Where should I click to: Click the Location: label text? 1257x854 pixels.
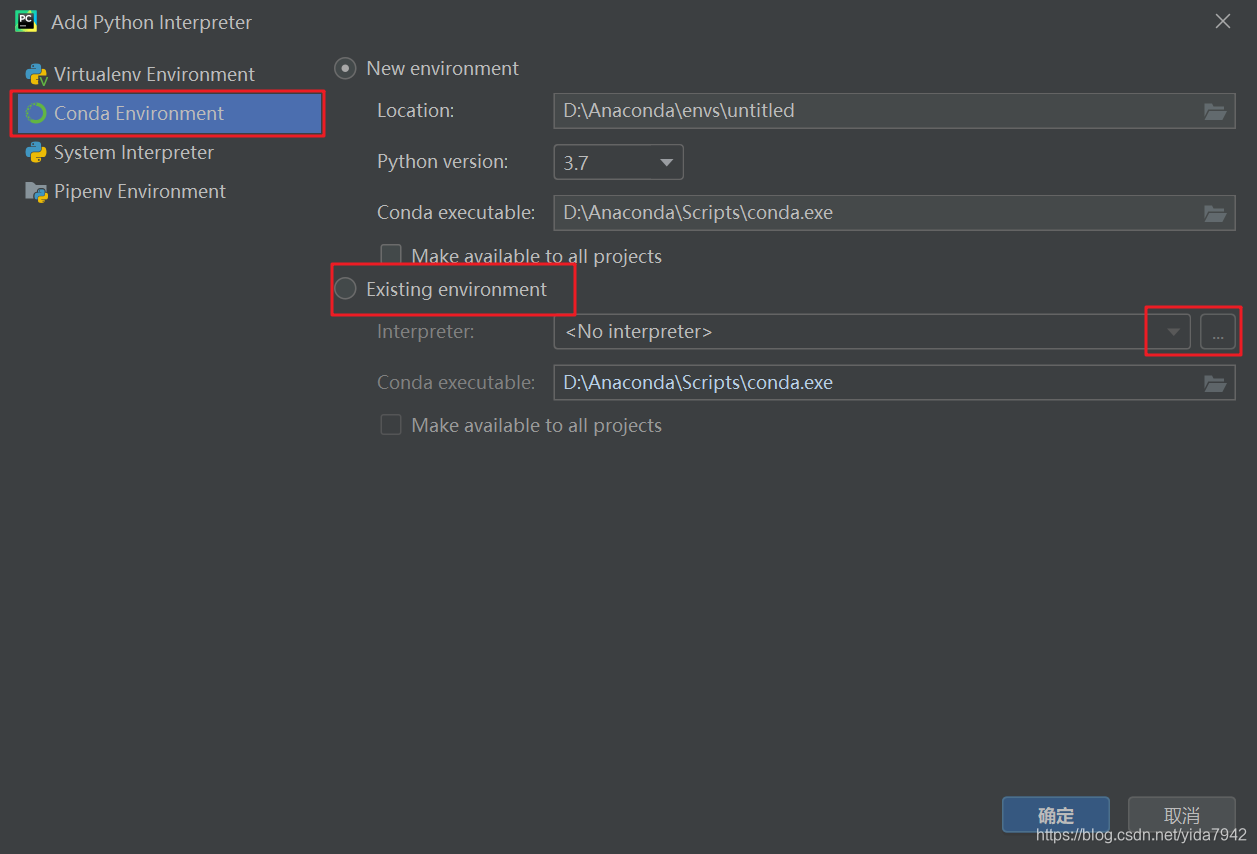(415, 111)
